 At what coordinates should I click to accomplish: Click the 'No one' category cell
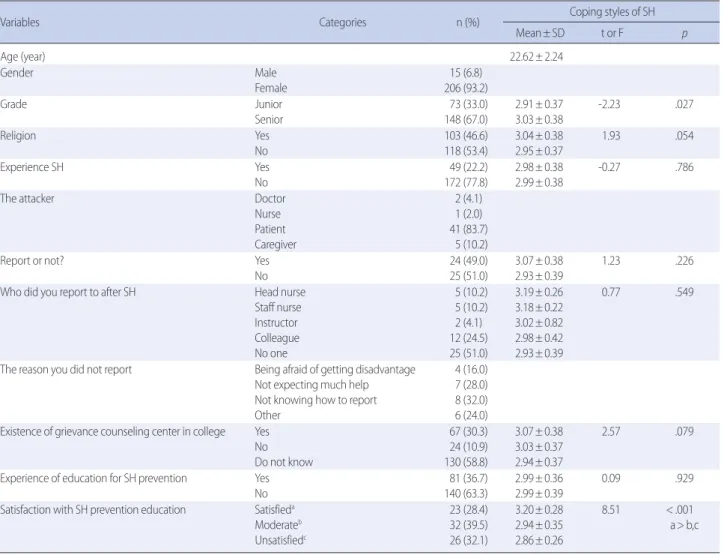(x=271, y=354)
